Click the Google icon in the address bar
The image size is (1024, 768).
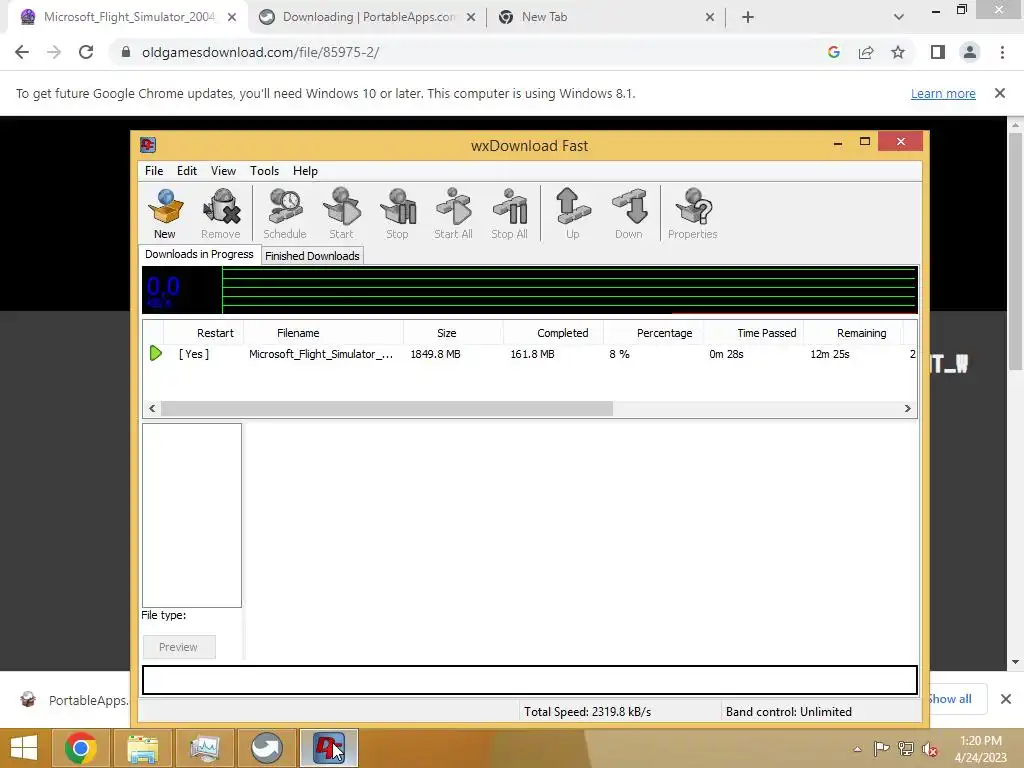833,52
